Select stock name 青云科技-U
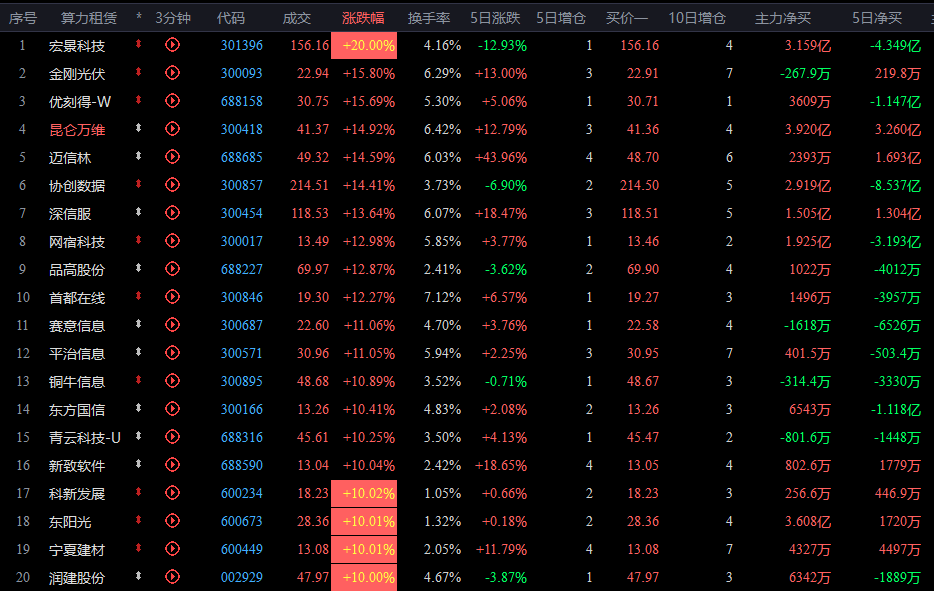 tap(85, 438)
